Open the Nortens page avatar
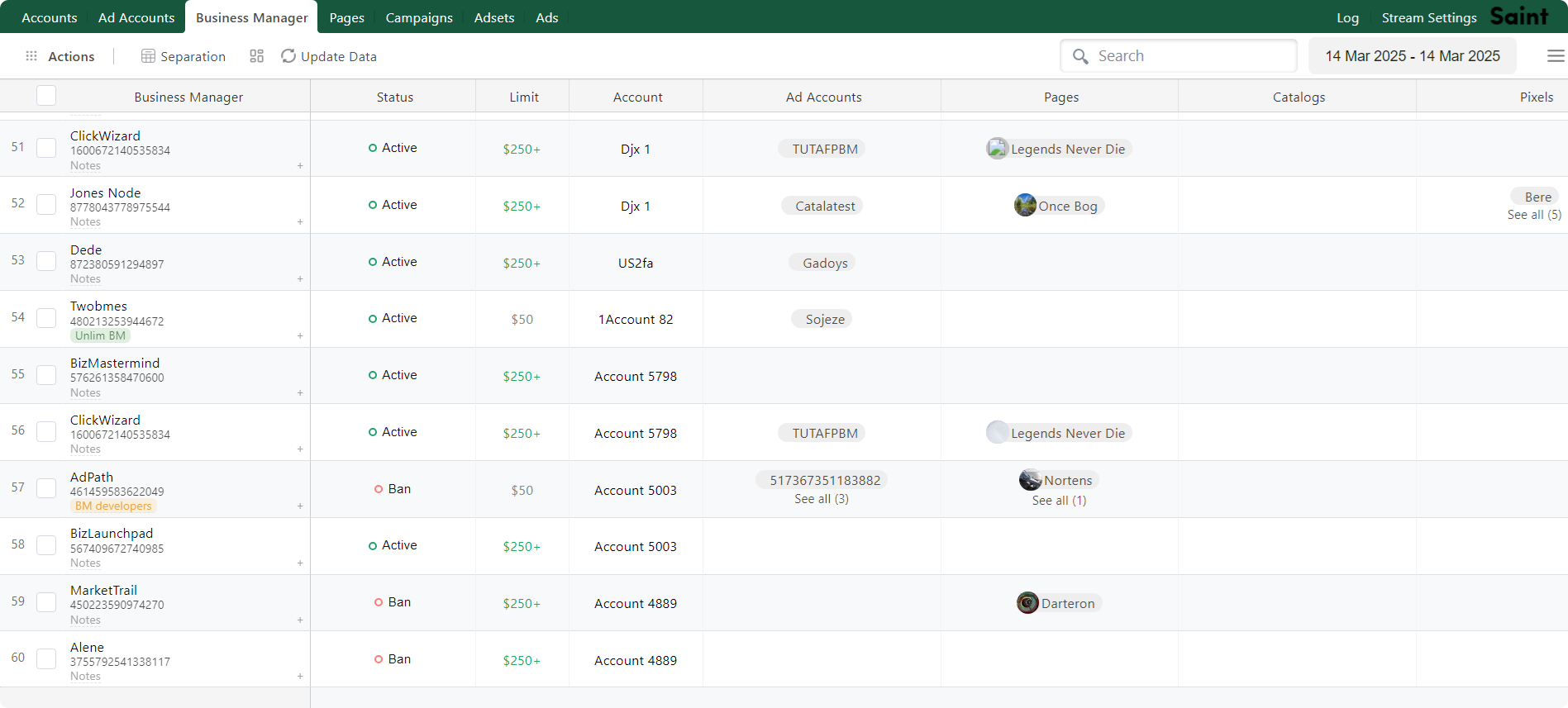The width and height of the screenshot is (1568, 708). 1031,480
